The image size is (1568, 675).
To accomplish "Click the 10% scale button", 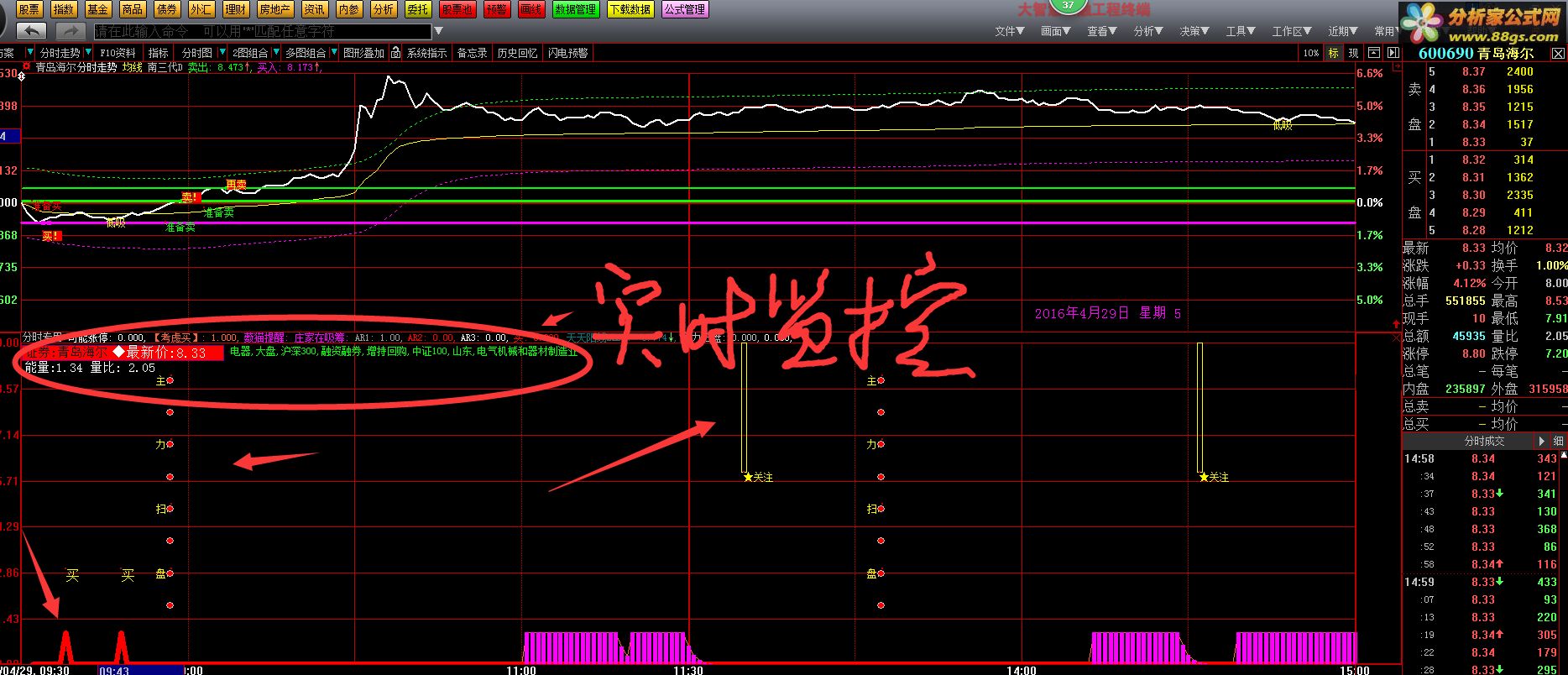I will tap(1310, 53).
